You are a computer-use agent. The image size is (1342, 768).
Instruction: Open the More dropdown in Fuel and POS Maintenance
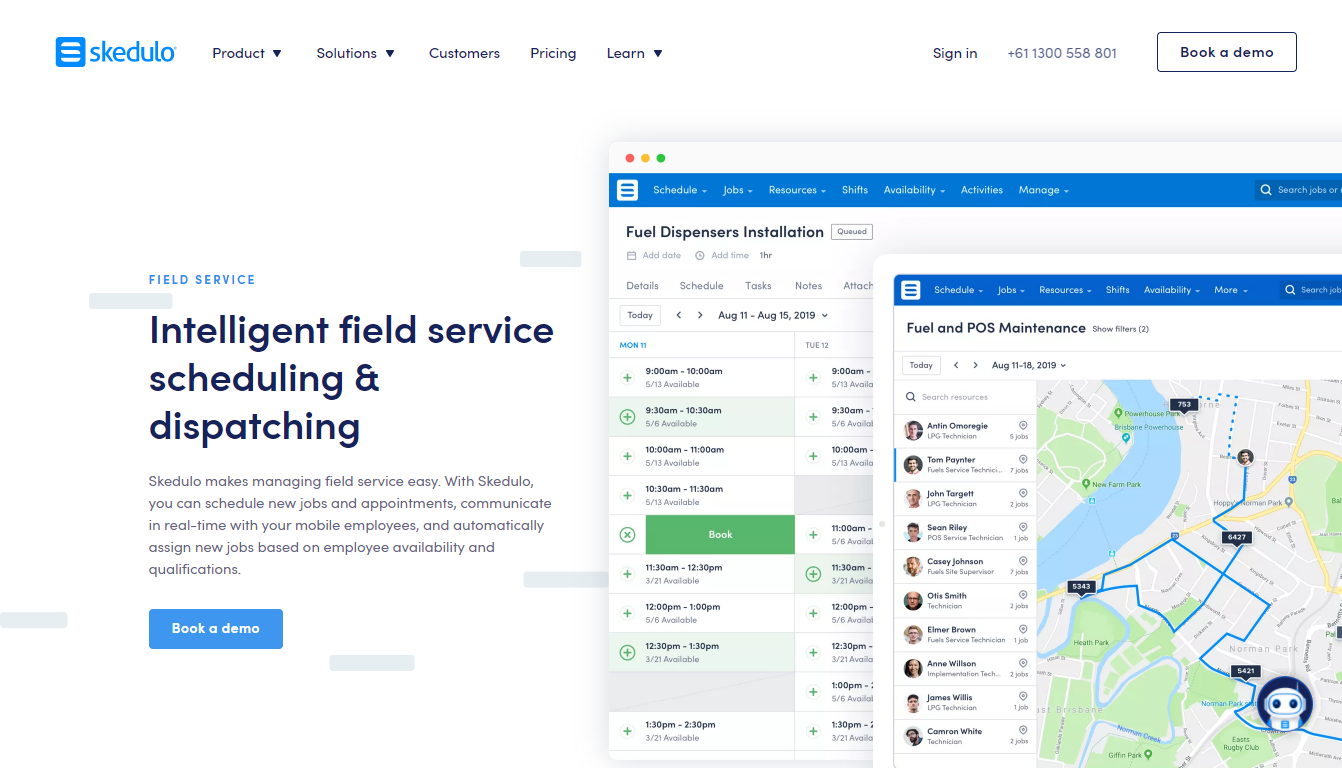coord(1231,290)
